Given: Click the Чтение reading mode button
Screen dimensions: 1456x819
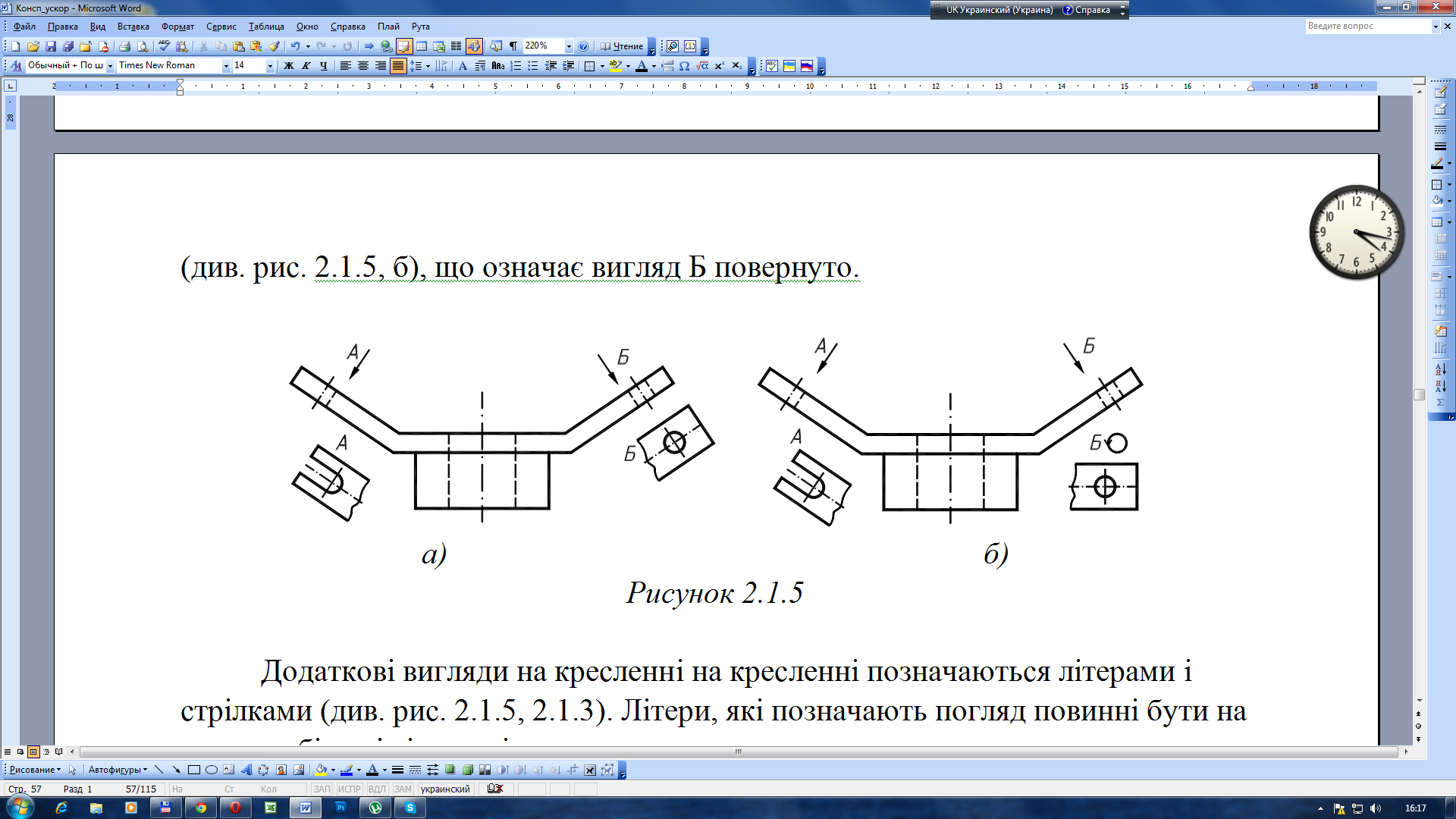Looking at the screenshot, I should coord(622,46).
